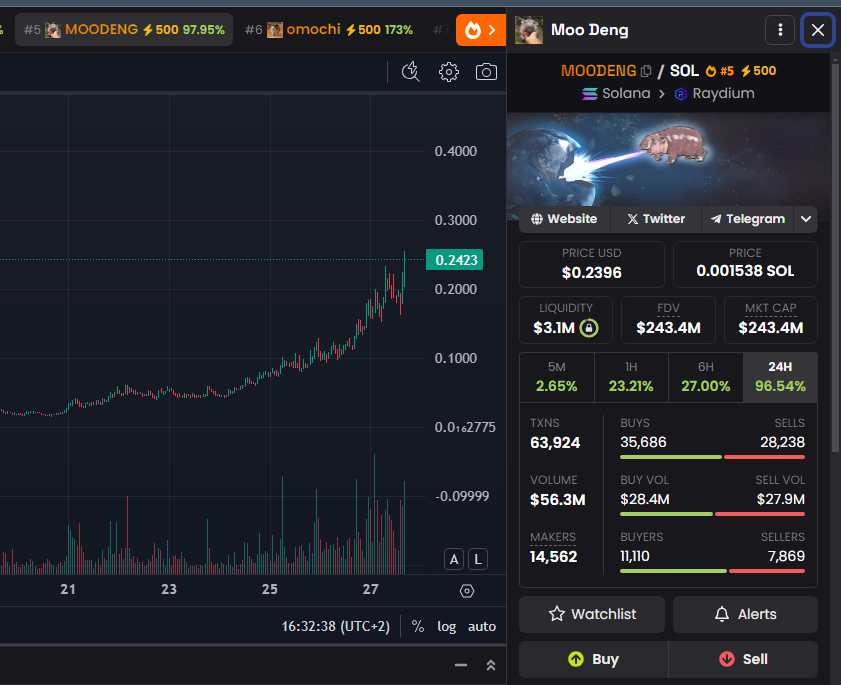The height and width of the screenshot is (685, 841).
Task: Click the MKT CAP $243.4M box
Action: 771,320
